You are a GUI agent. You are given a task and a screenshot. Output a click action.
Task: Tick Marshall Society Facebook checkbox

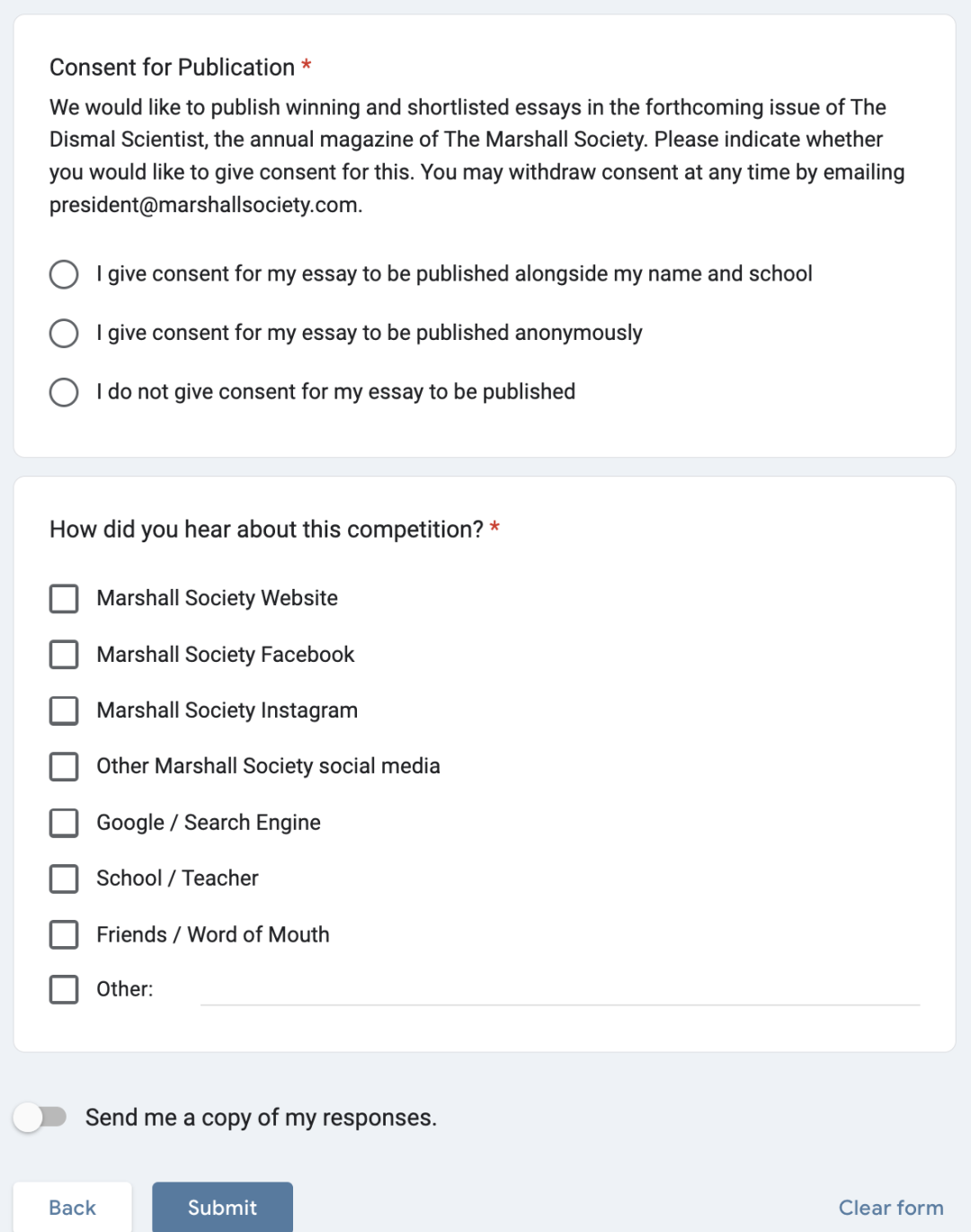(64, 655)
